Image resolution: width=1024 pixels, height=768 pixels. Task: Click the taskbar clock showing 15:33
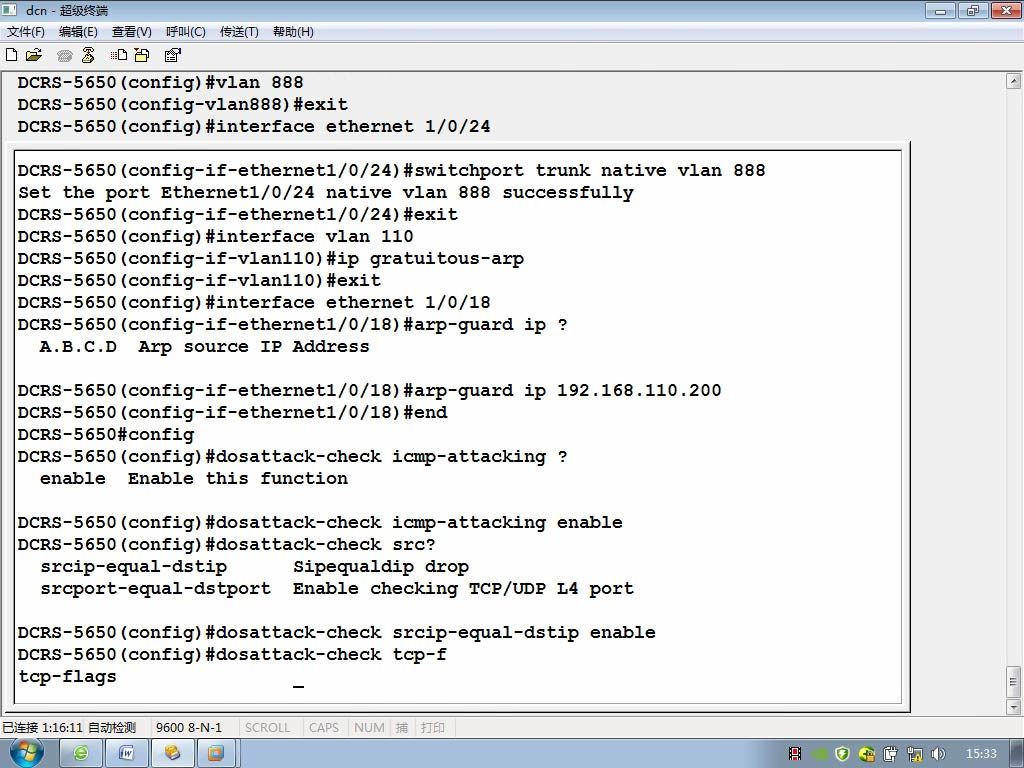coord(981,754)
